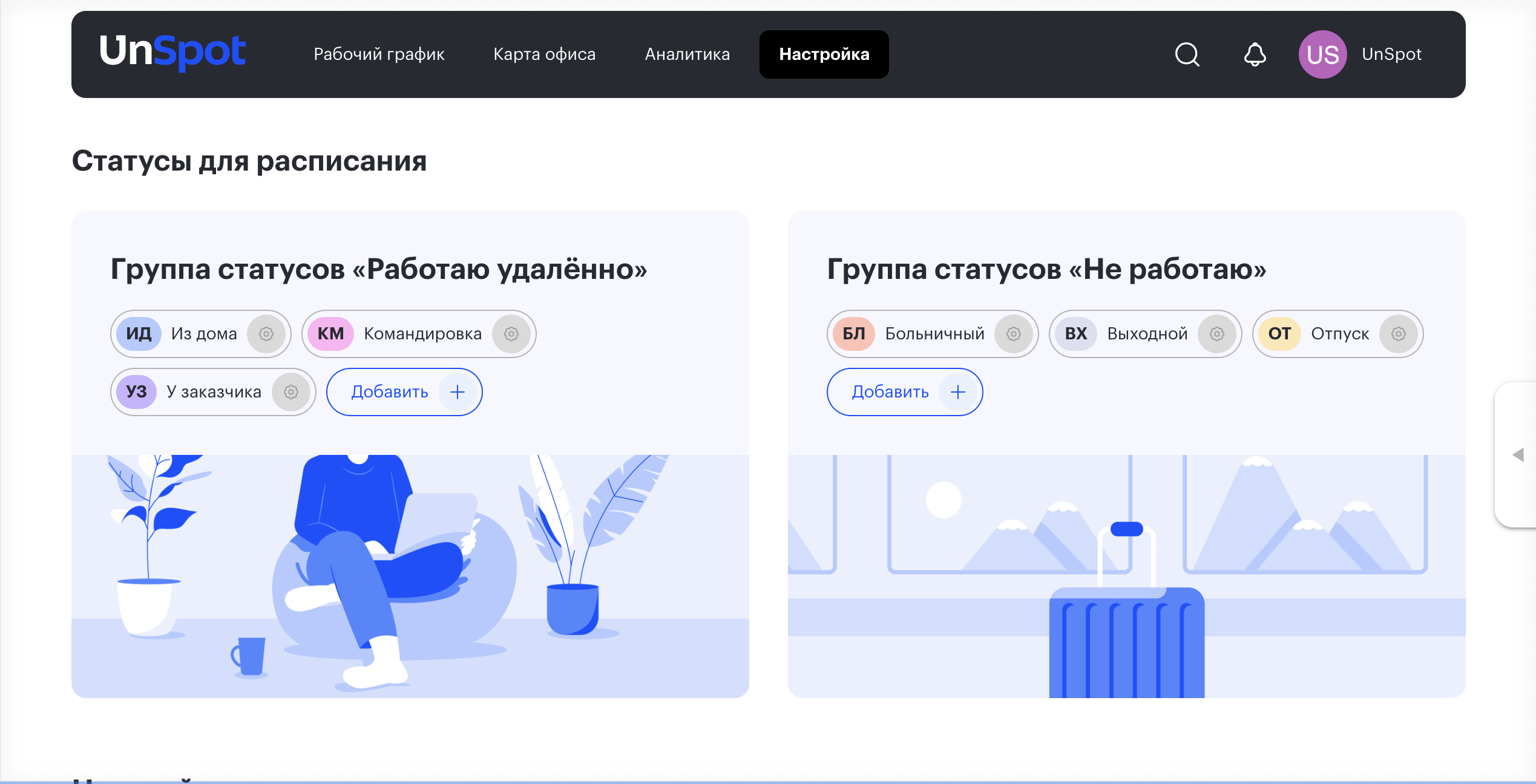Expand the side panel arrow handle

point(1517,455)
